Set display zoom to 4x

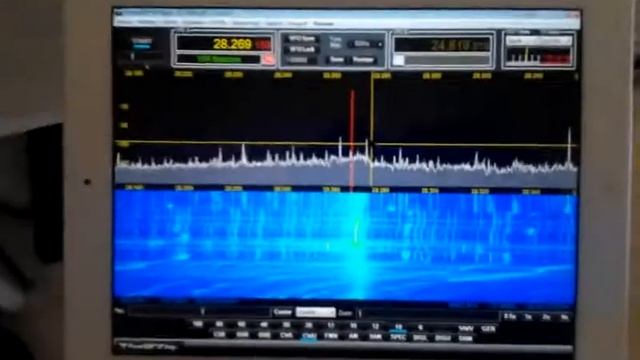(x=565, y=318)
